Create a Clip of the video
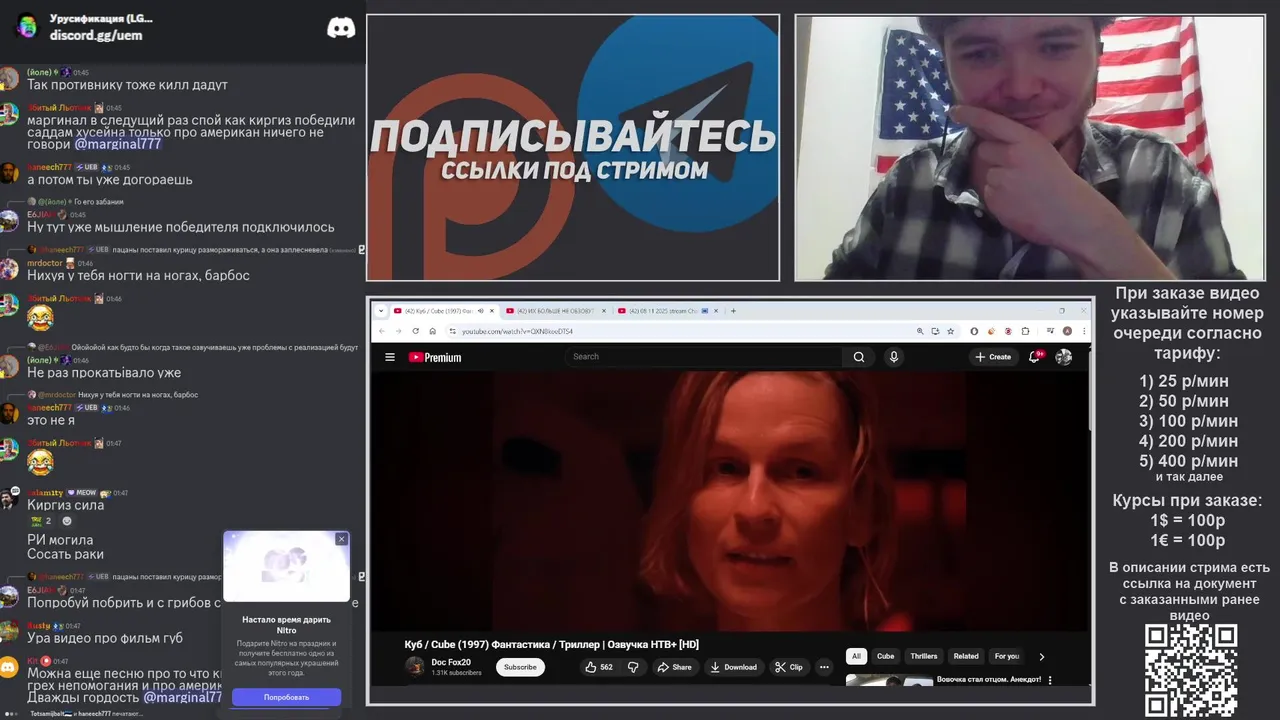This screenshot has width=1280, height=720. point(789,667)
